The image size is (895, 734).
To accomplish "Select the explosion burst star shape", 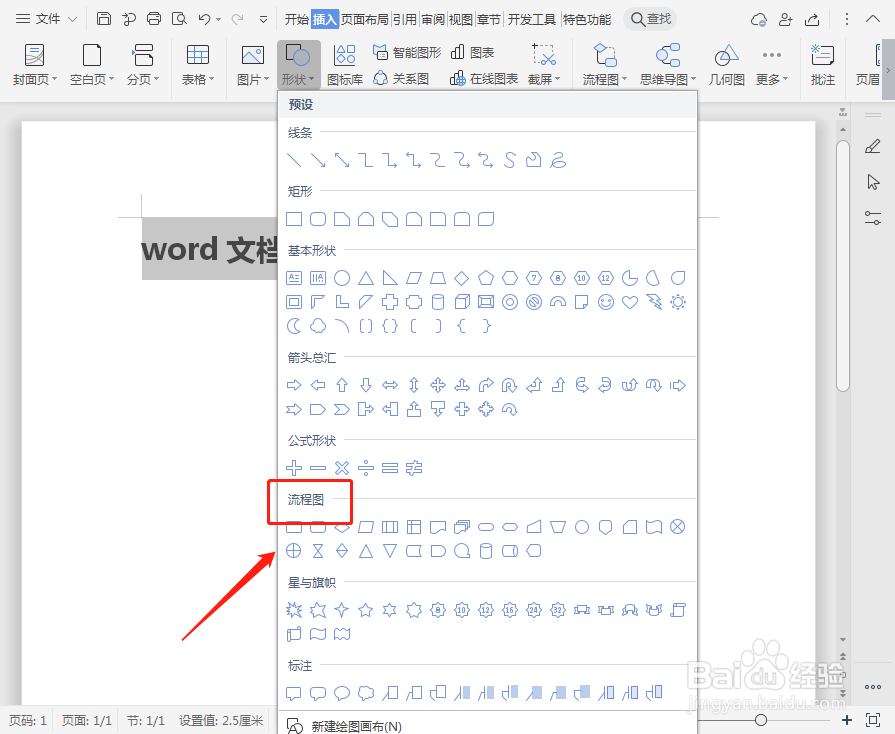I will [294, 610].
